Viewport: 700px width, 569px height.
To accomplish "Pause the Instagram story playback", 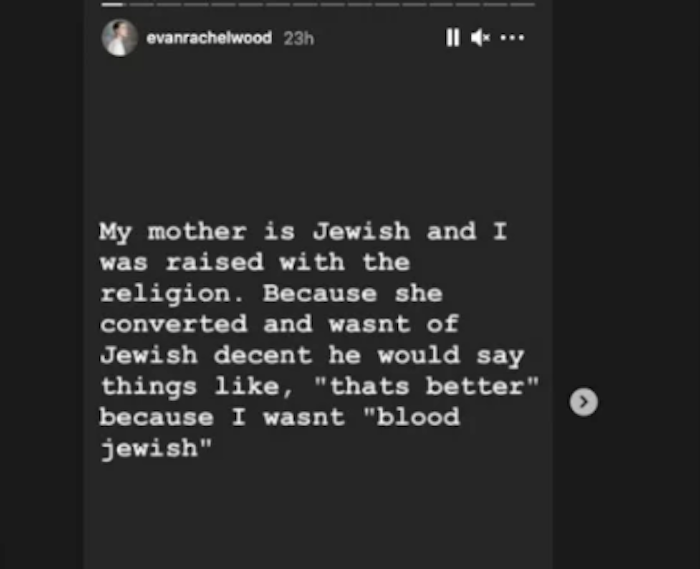I will (452, 38).
